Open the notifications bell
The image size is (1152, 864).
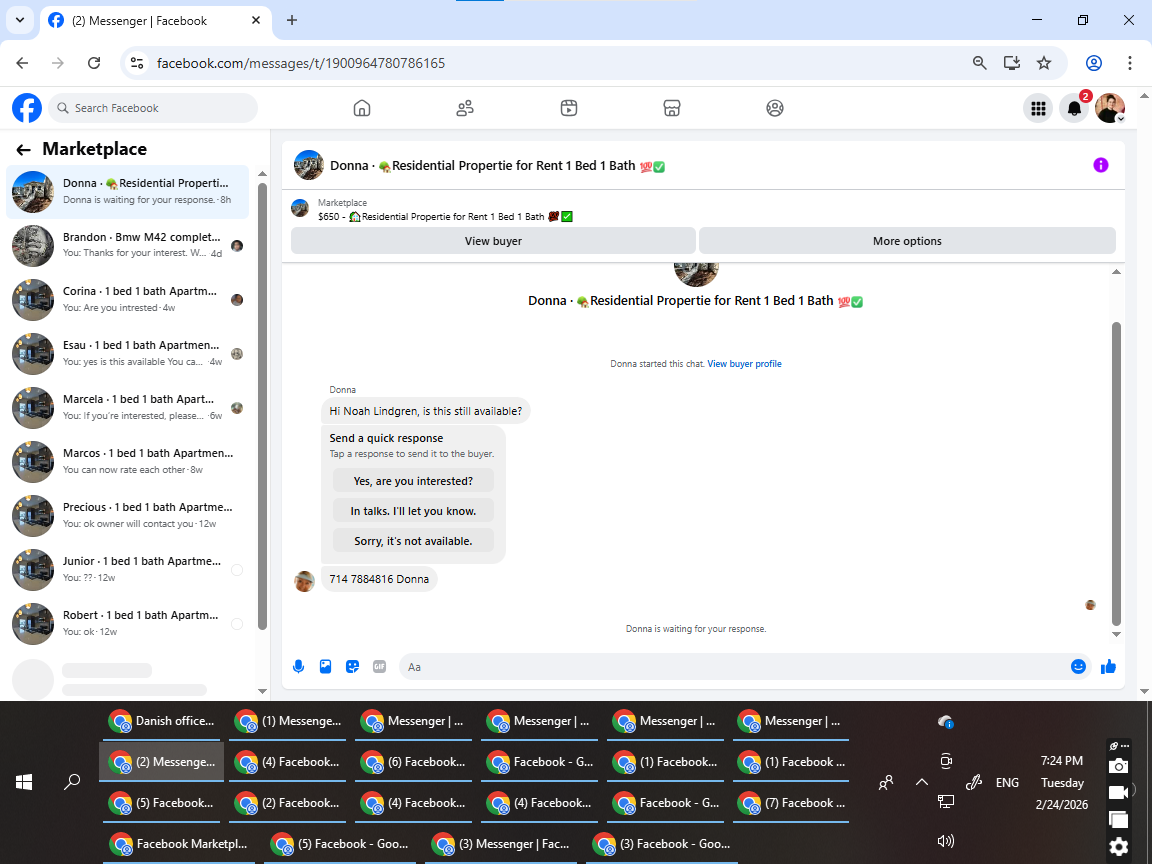(1074, 109)
